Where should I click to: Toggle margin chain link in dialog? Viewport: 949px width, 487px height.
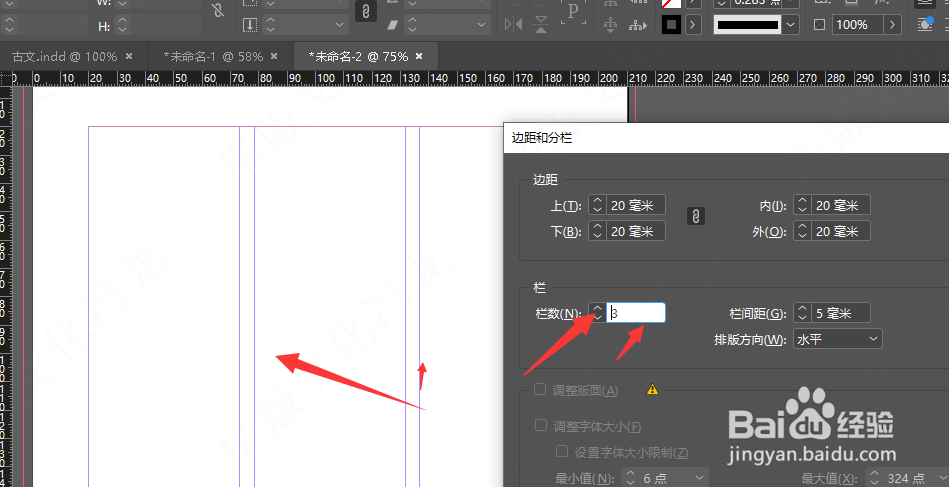point(696,216)
